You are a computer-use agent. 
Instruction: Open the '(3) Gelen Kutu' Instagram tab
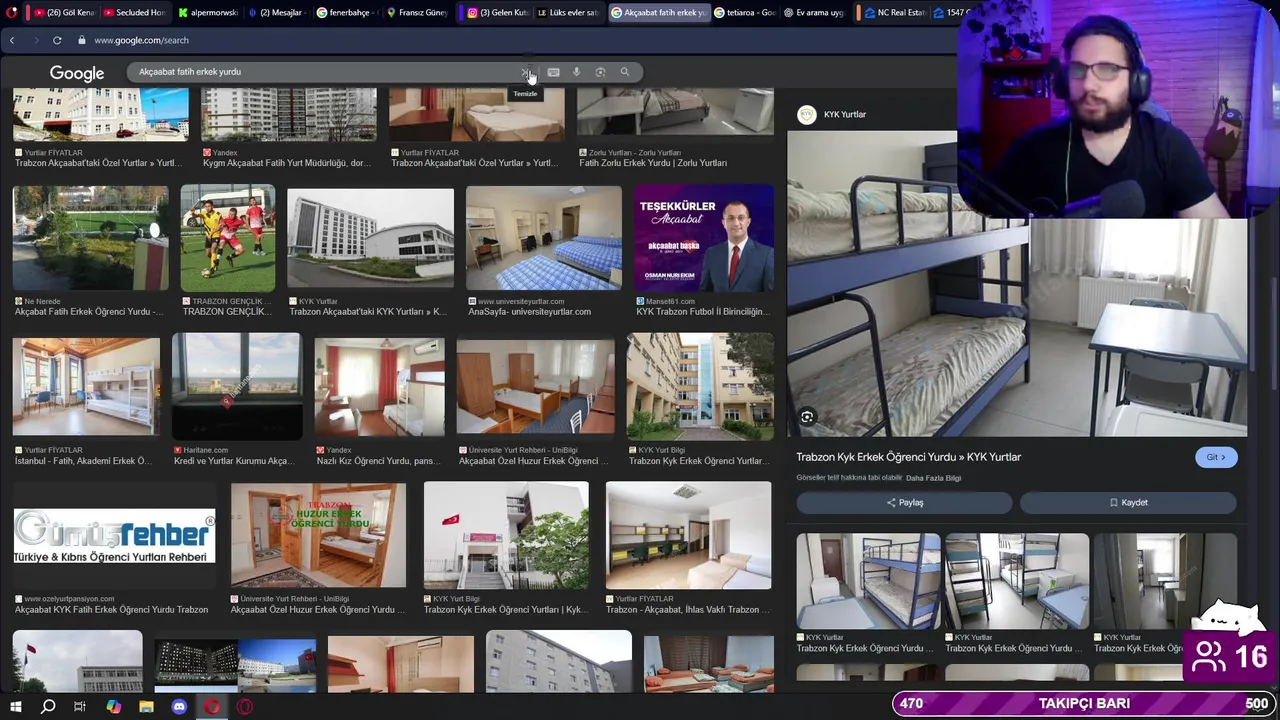click(498, 13)
